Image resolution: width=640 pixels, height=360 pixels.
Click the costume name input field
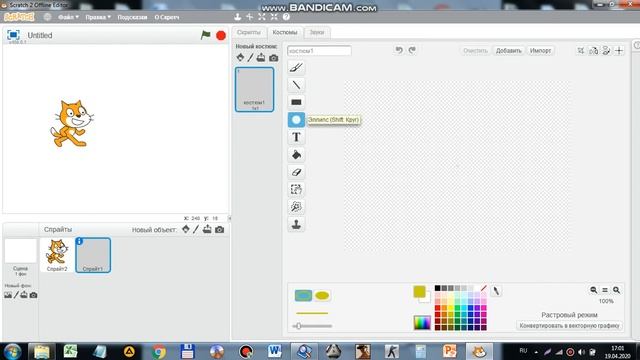pyautogui.click(x=319, y=51)
